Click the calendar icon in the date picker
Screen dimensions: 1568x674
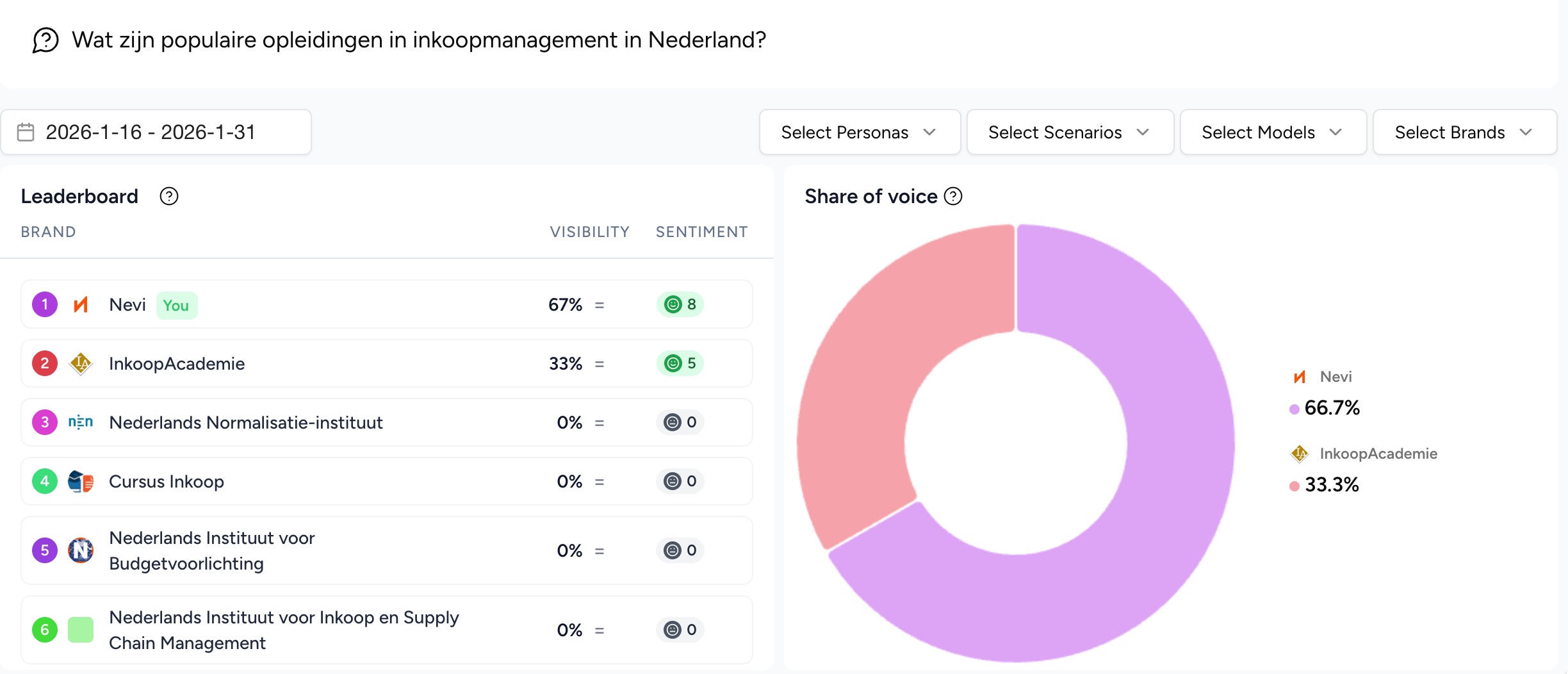coord(25,132)
